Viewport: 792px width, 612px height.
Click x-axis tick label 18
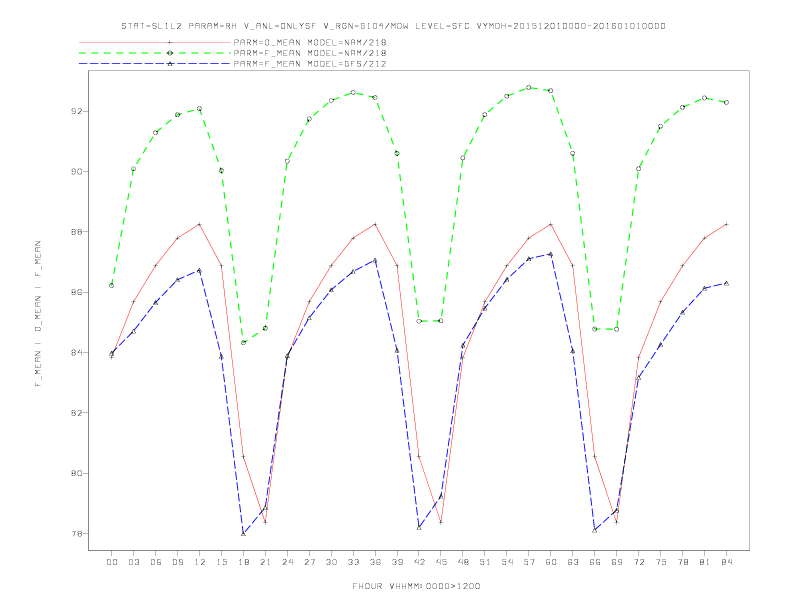[243, 562]
